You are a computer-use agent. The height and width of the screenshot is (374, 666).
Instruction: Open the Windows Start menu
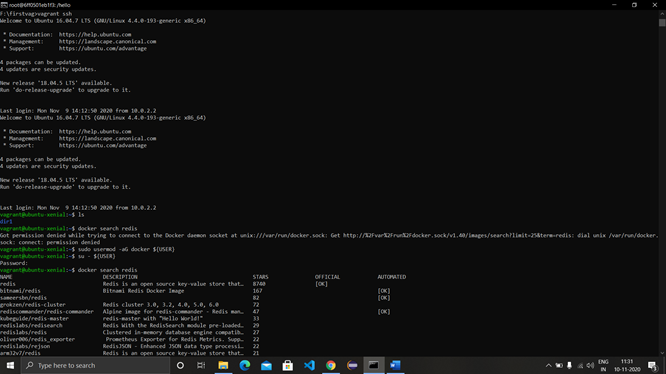(x=10, y=365)
